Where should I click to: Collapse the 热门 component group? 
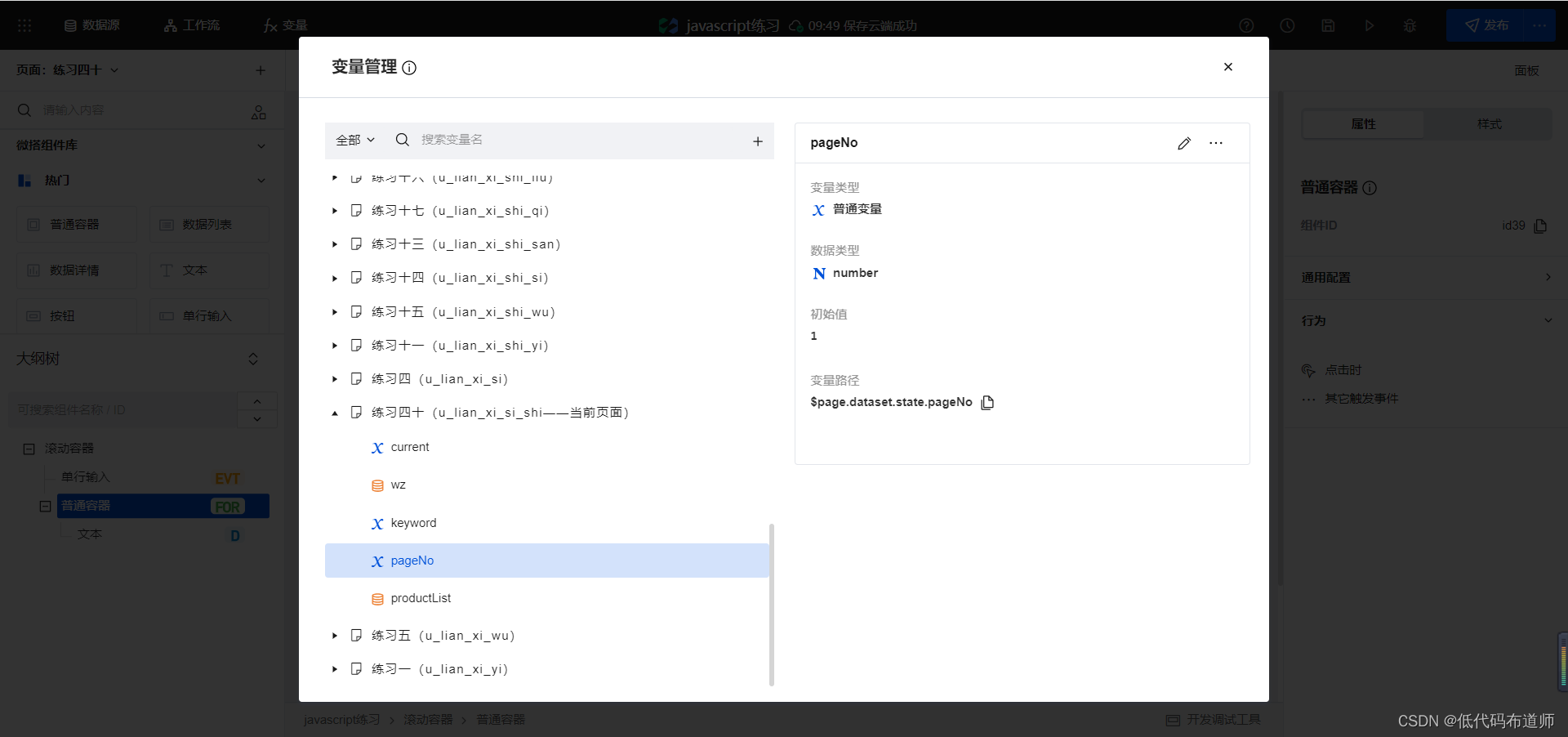click(x=261, y=181)
